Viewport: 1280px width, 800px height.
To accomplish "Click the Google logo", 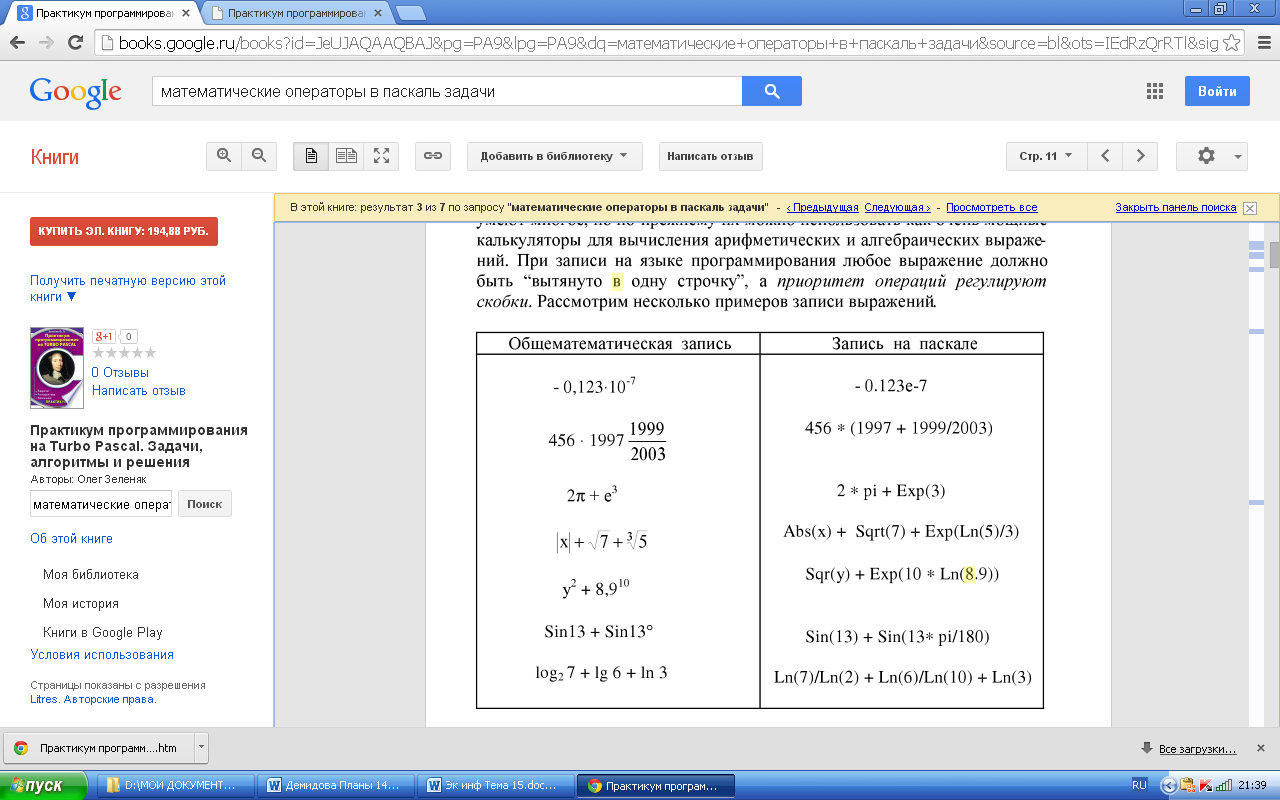I will click(76, 91).
